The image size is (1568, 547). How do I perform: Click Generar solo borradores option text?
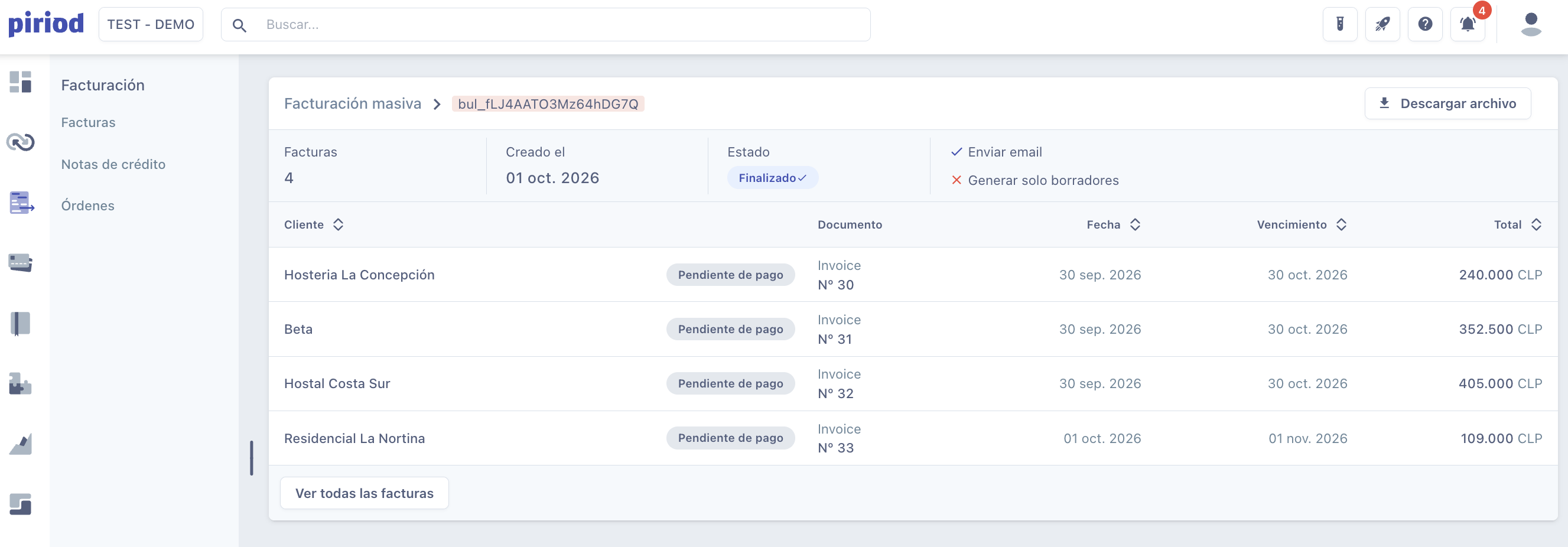pyautogui.click(x=1043, y=180)
